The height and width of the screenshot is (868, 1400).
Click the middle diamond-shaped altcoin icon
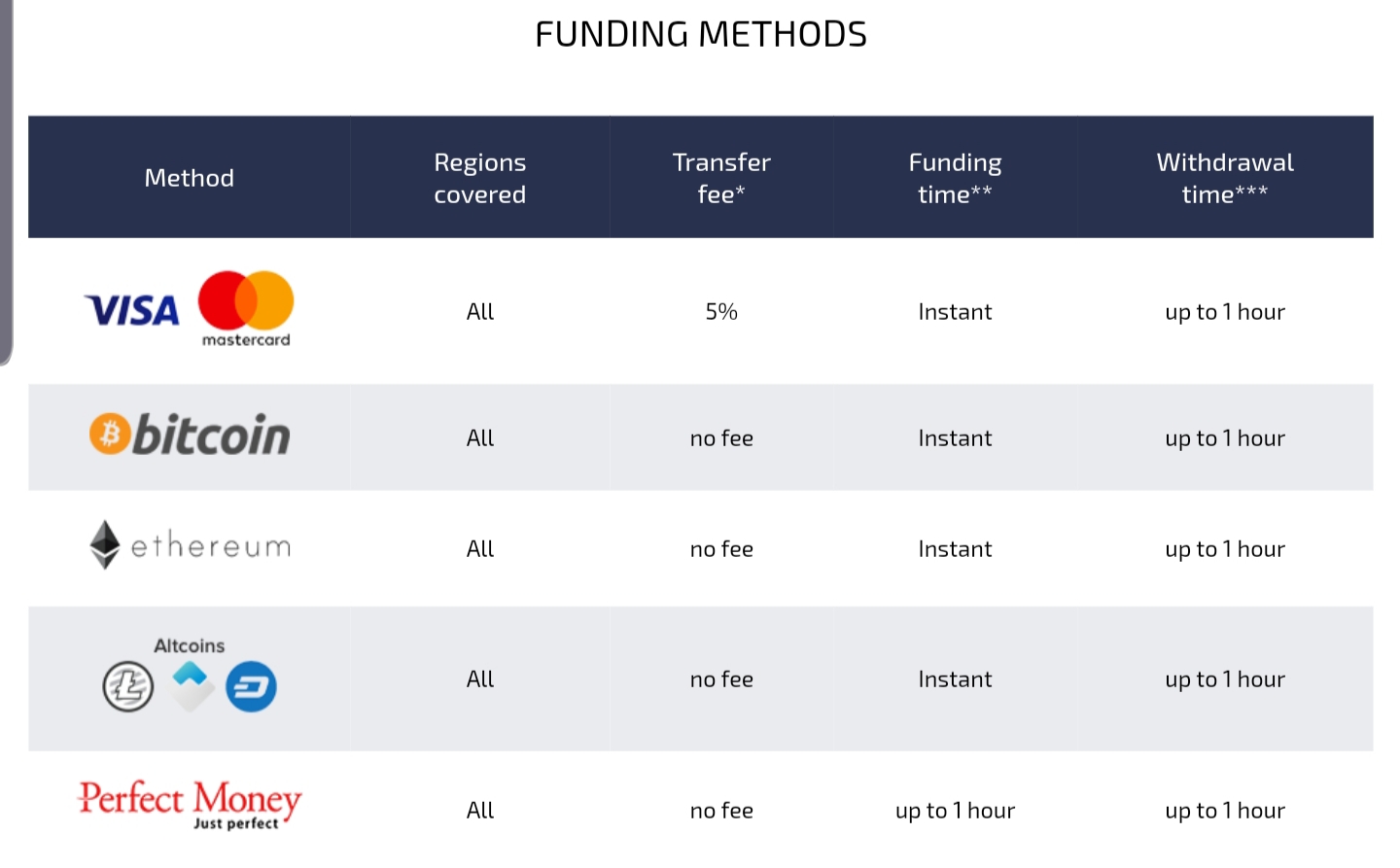pos(192,685)
